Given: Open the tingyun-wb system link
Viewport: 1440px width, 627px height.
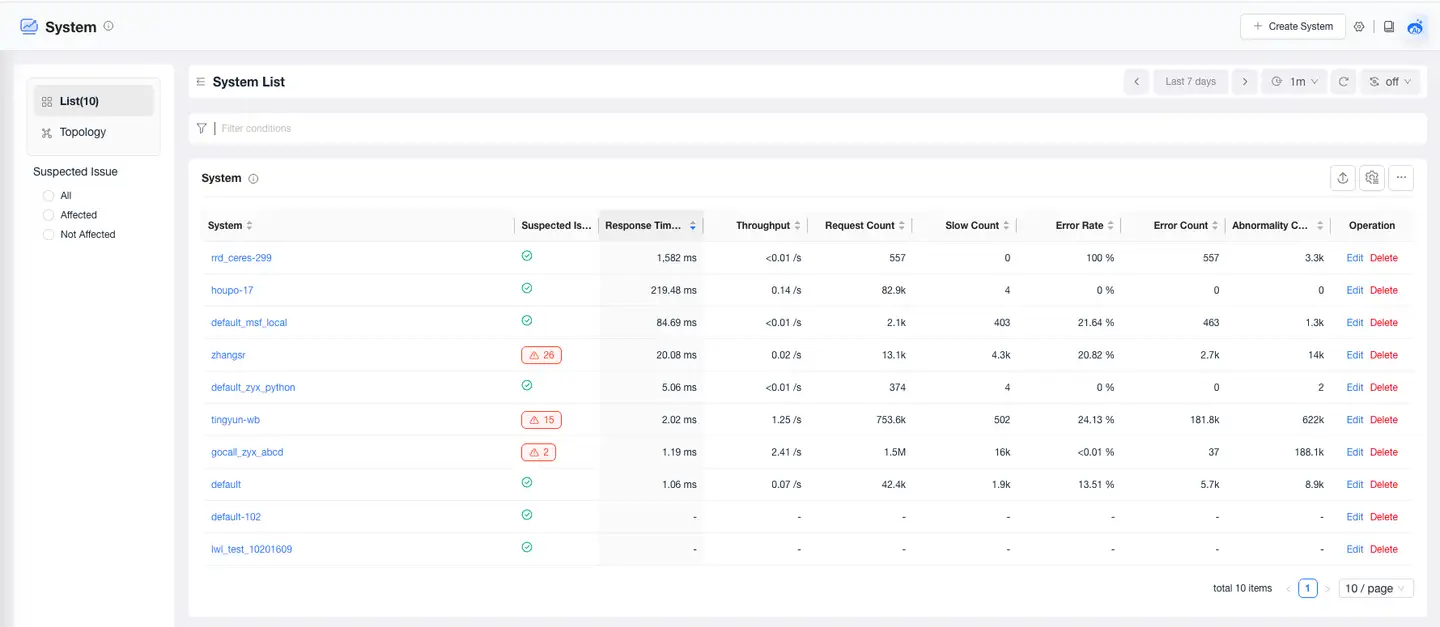Looking at the screenshot, I should (235, 420).
